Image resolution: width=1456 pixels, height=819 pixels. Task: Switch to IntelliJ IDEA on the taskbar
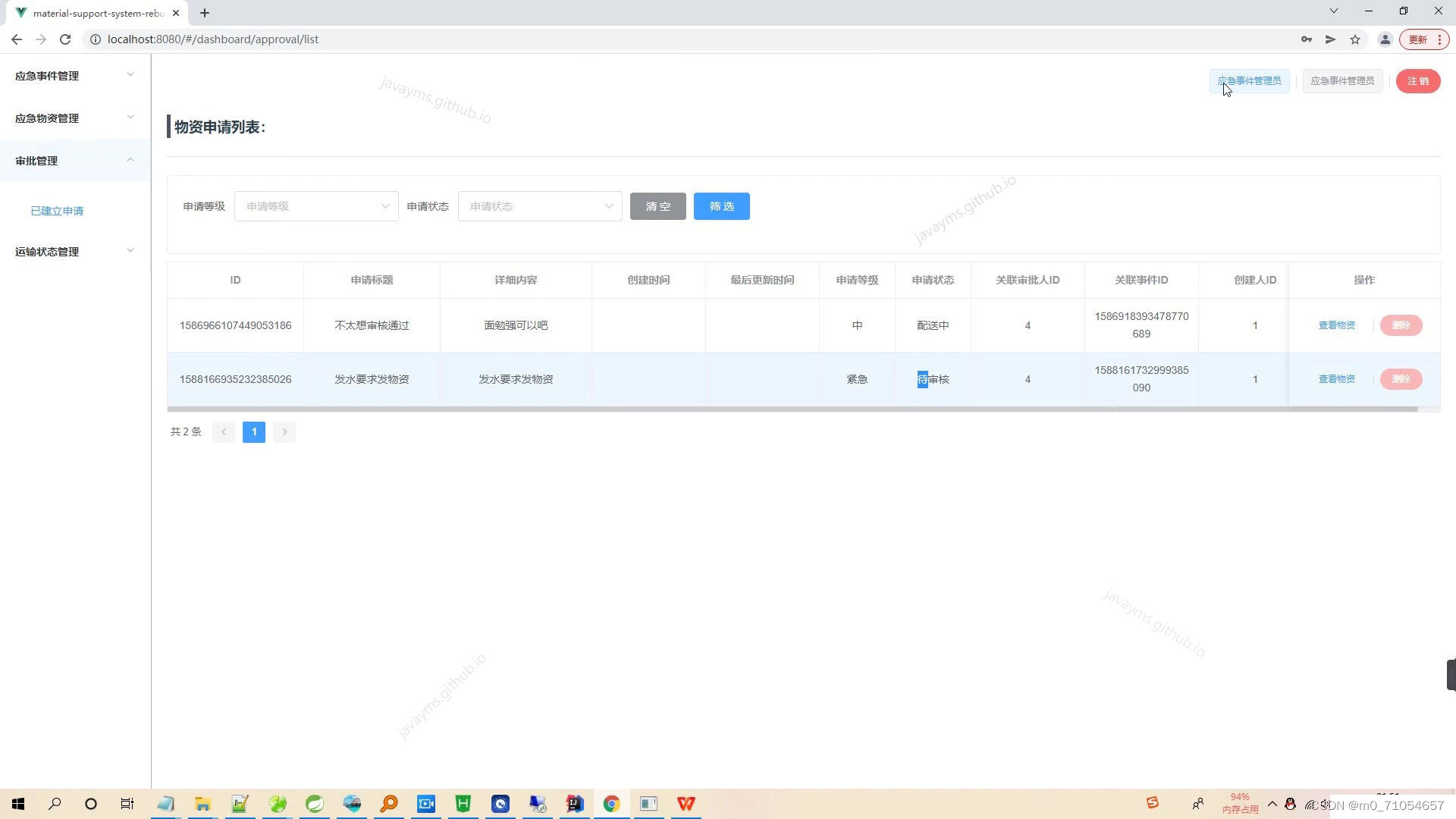click(x=575, y=804)
